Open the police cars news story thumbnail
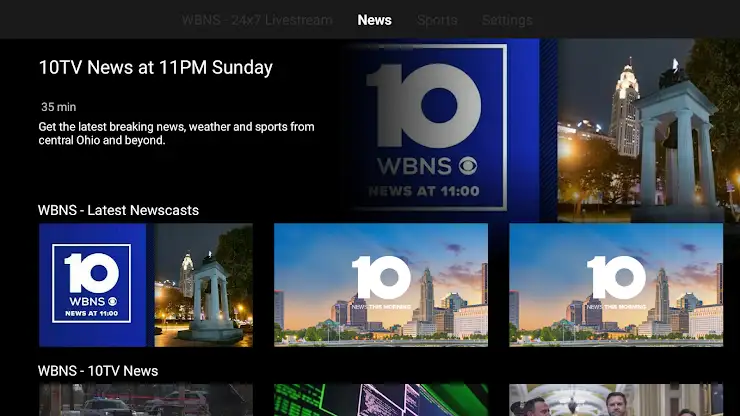This screenshot has height=416, width=740. click(146, 400)
